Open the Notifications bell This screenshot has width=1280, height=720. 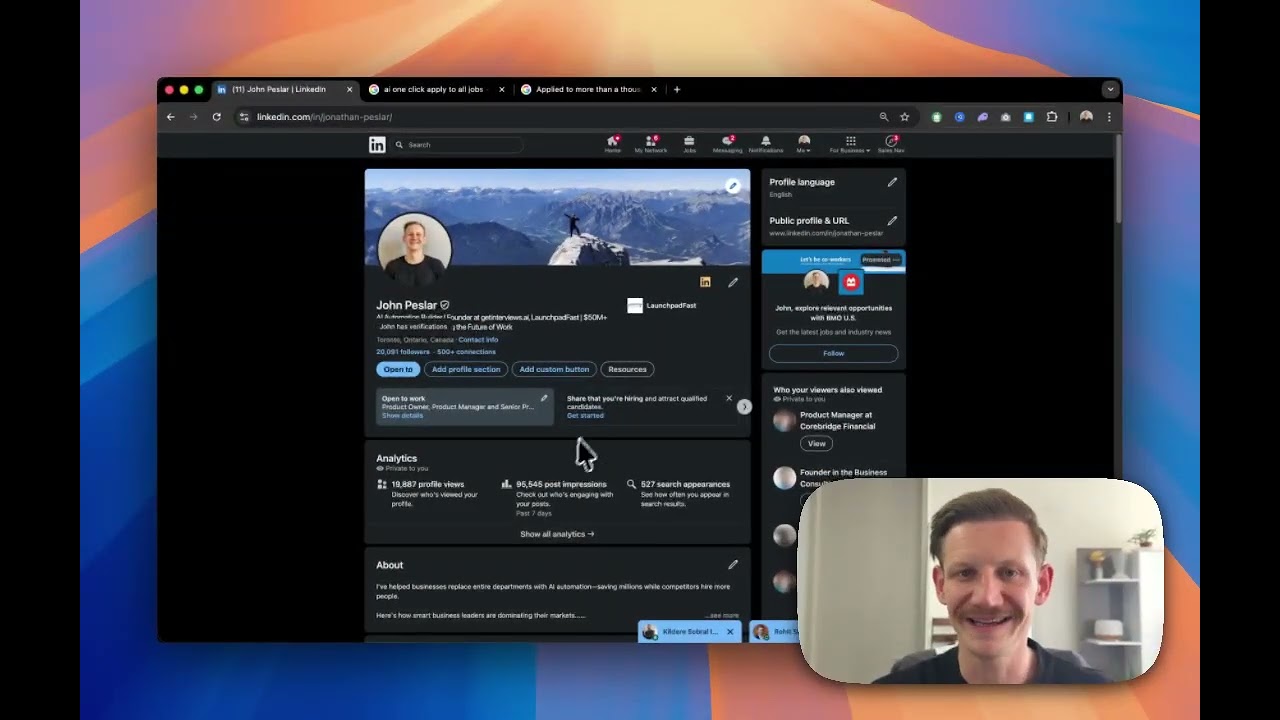click(x=765, y=145)
